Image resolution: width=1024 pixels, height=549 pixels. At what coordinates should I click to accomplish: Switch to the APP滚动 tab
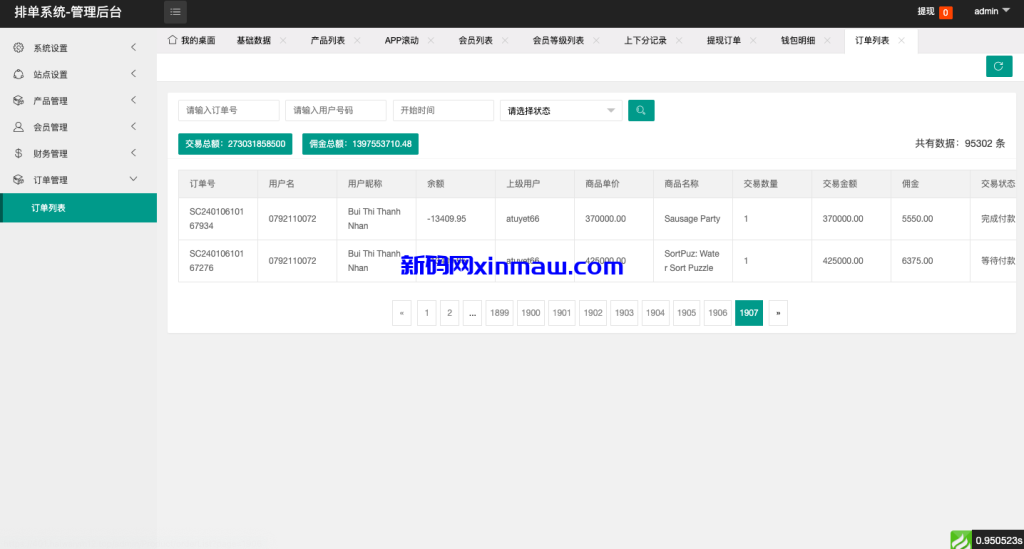coord(402,40)
